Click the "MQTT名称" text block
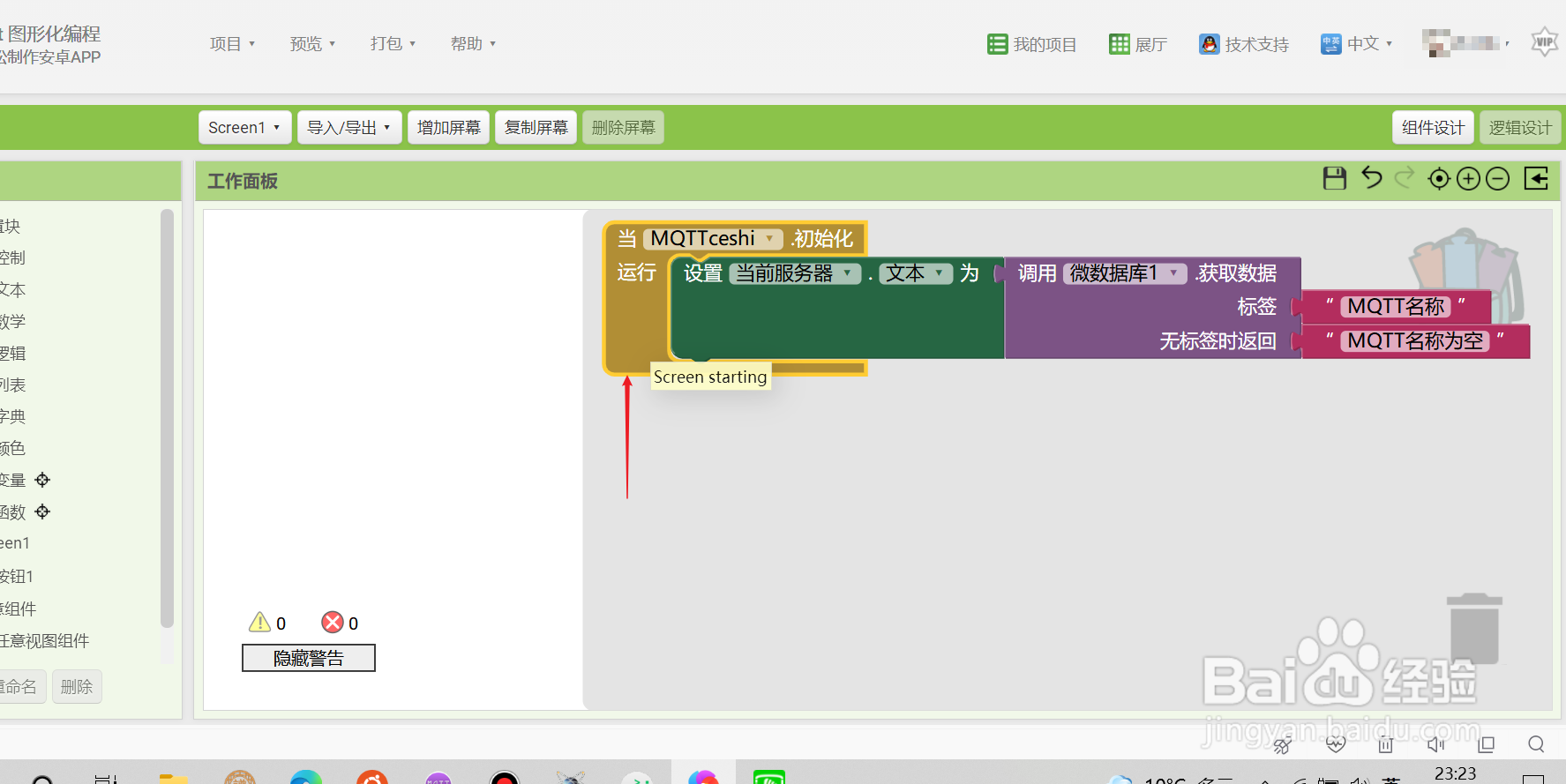This screenshot has width=1566, height=784. click(1396, 306)
